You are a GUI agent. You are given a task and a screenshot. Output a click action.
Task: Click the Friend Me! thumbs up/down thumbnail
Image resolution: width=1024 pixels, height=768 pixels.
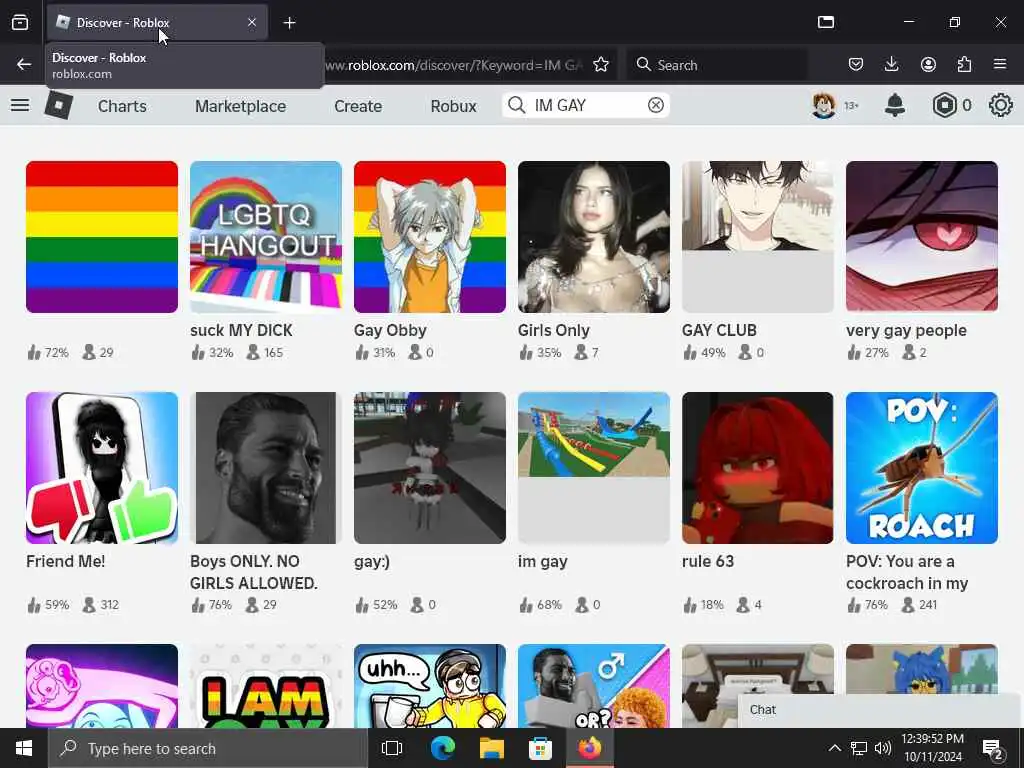tap(102, 468)
